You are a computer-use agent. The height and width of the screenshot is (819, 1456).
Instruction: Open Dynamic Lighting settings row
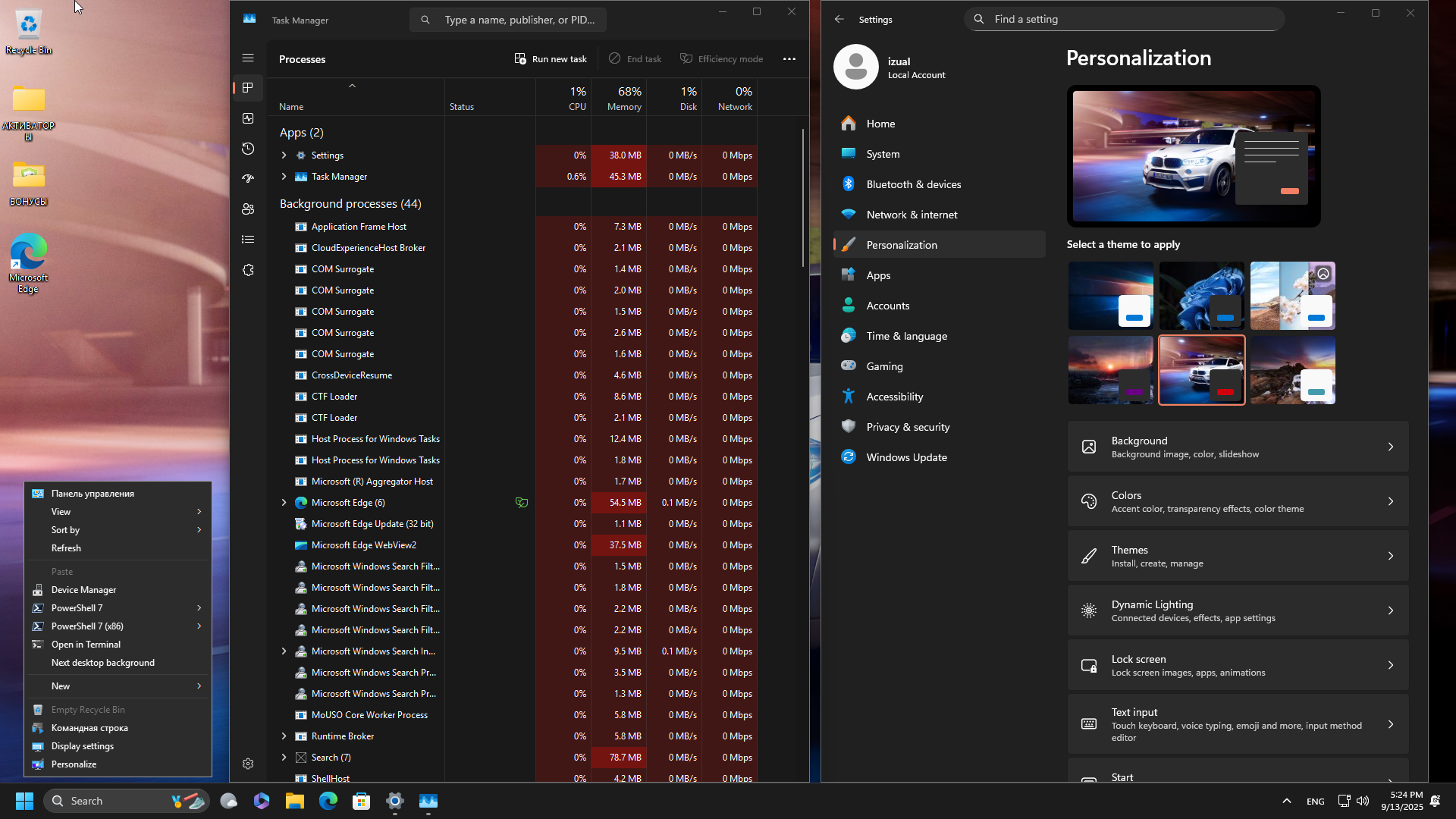1238,610
